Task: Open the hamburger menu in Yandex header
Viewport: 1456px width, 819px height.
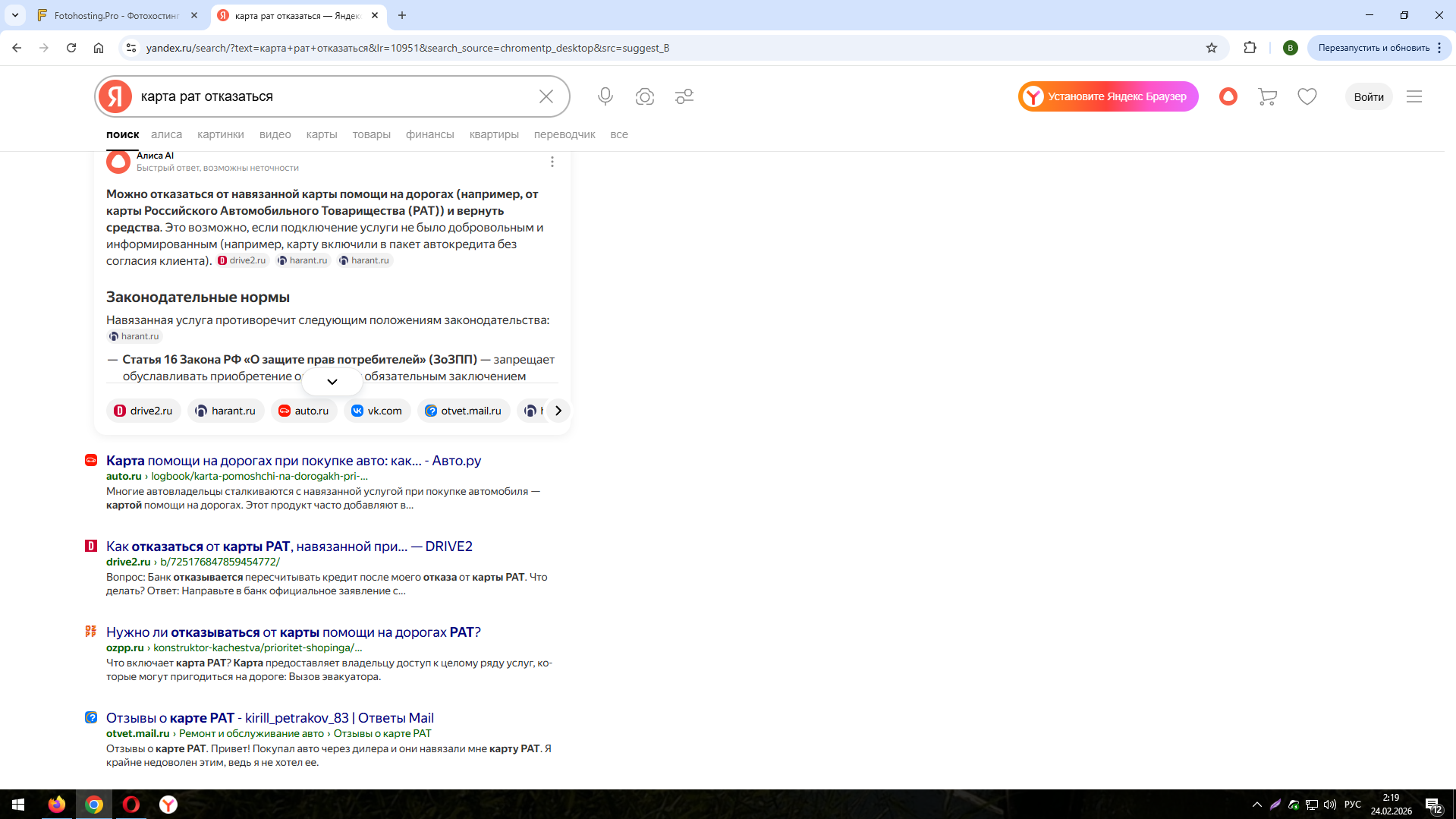Action: pos(1414,96)
